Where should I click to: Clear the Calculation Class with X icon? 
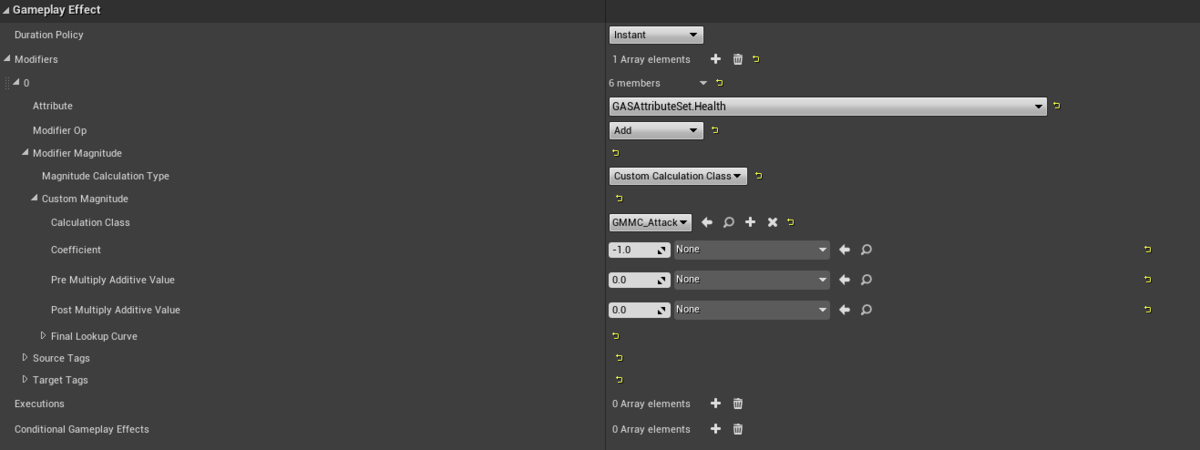pos(772,222)
